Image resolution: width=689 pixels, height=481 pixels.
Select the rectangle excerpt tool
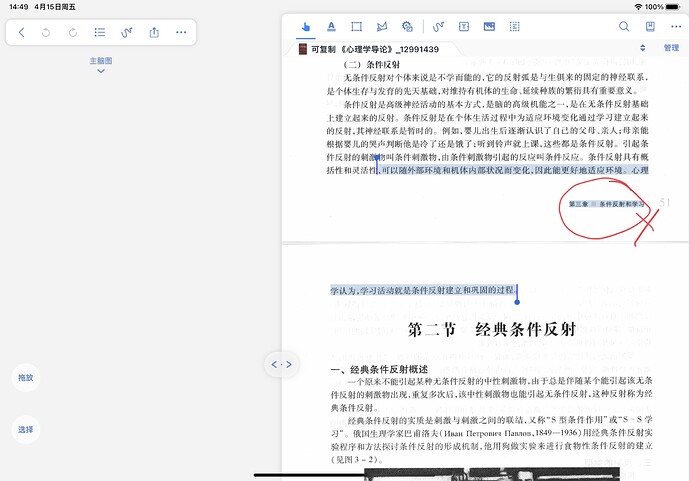356,27
